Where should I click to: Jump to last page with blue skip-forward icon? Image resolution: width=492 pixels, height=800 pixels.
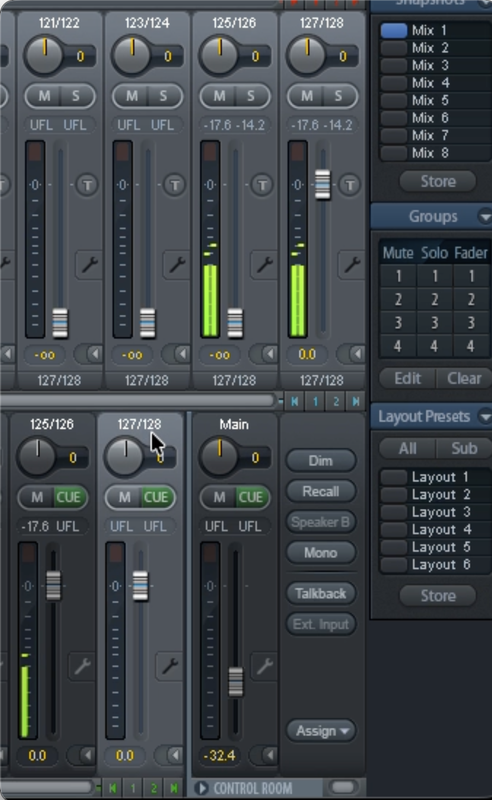pos(356,402)
